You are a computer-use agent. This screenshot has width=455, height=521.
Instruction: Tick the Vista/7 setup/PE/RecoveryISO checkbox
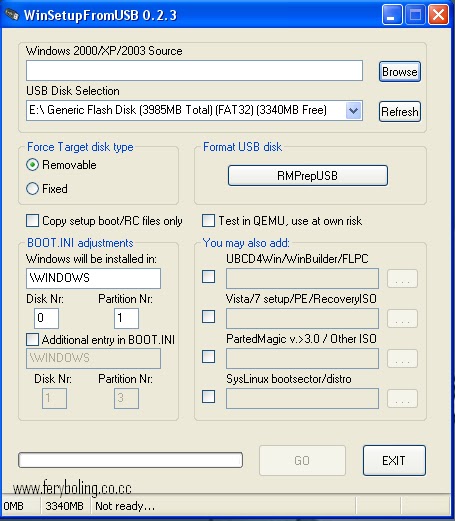(x=208, y=317)
